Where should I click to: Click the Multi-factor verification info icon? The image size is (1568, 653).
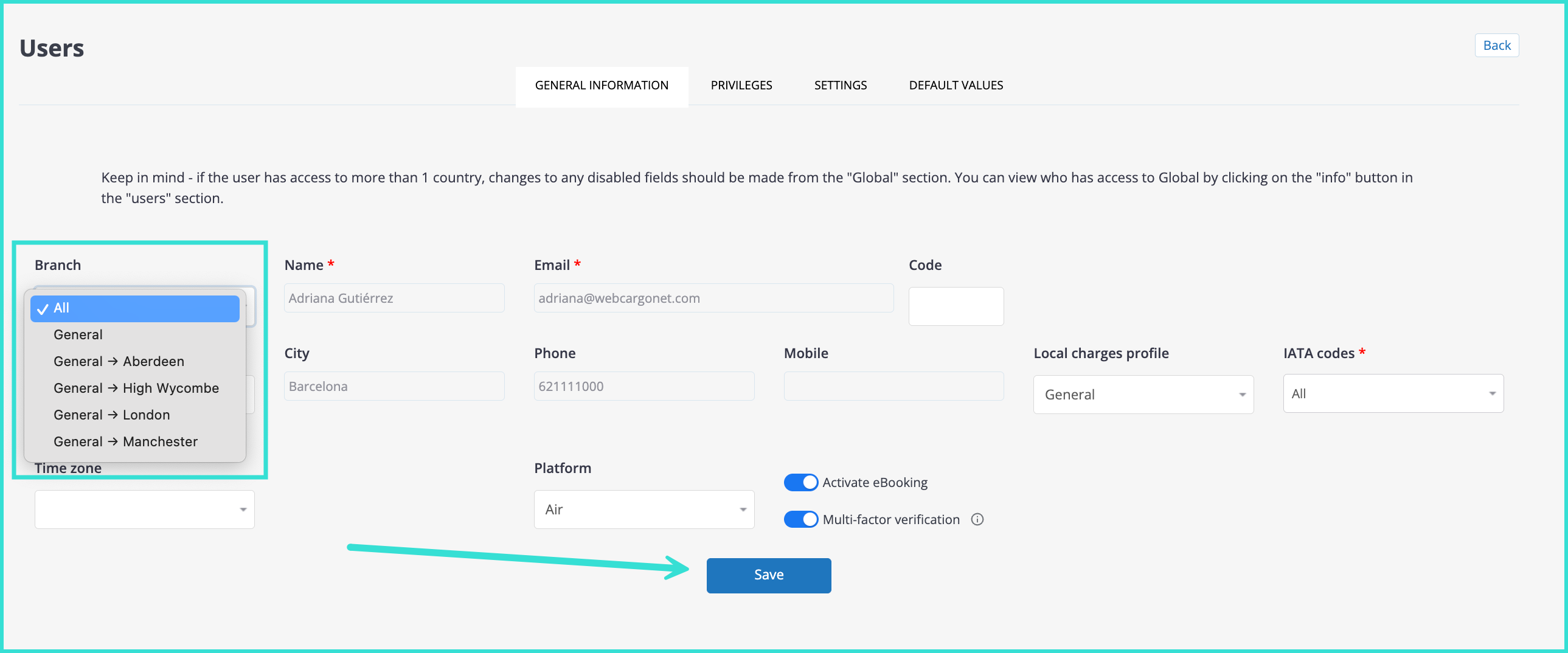pos(977,519)
